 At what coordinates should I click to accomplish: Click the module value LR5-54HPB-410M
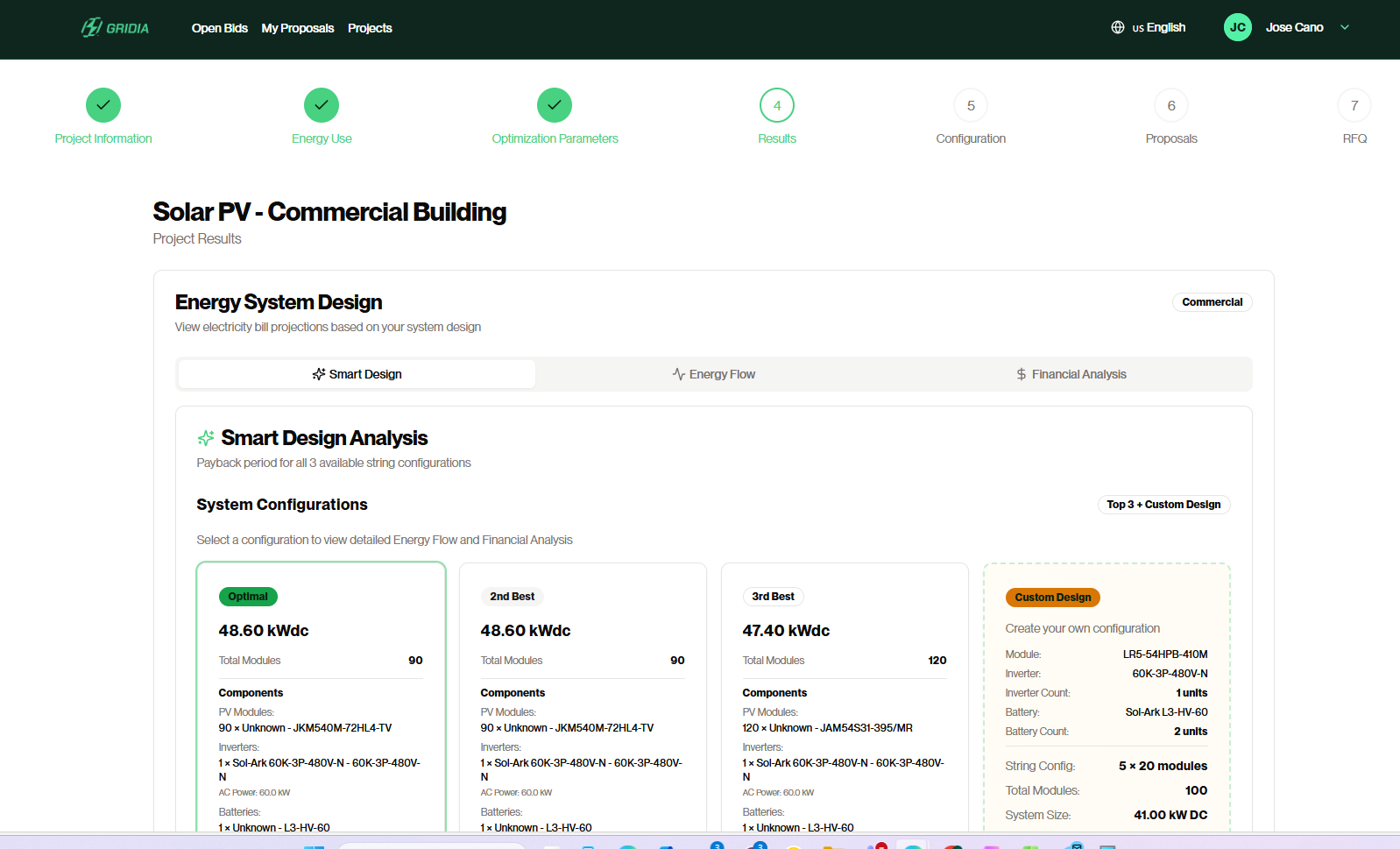1165,654
